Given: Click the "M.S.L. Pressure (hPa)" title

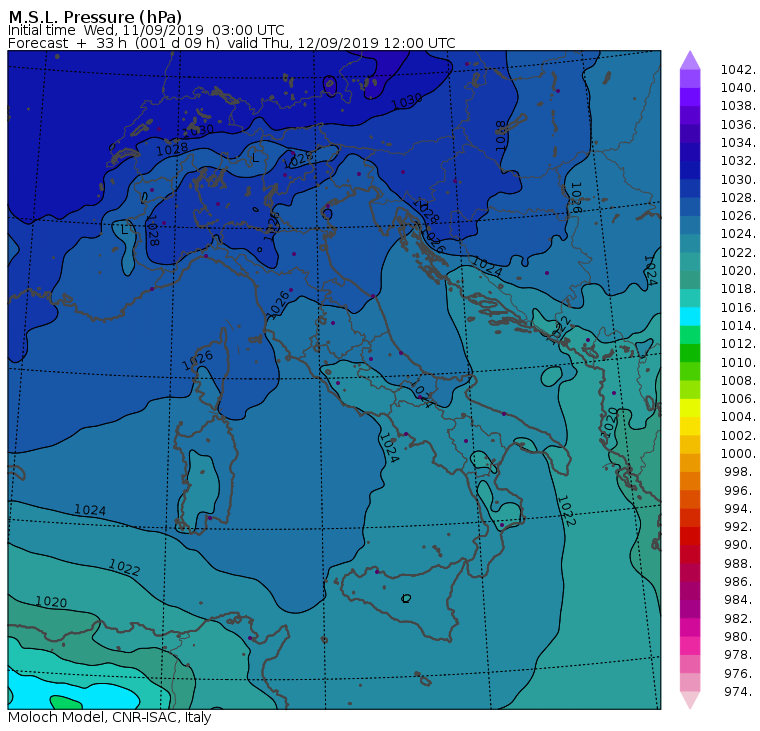Looking at the screenshot, I should (x=95, y=17).
